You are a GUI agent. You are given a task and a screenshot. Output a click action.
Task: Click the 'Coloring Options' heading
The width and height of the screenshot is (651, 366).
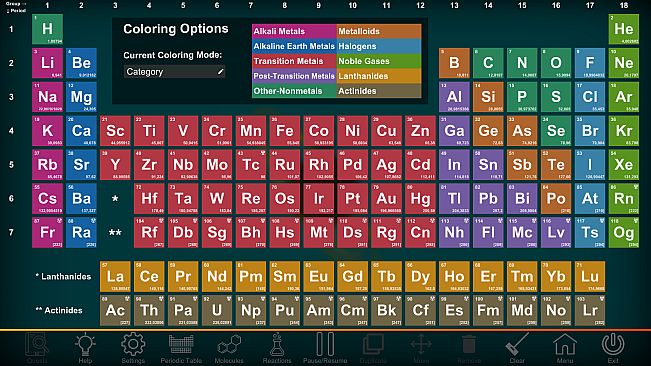coord(176,29)
